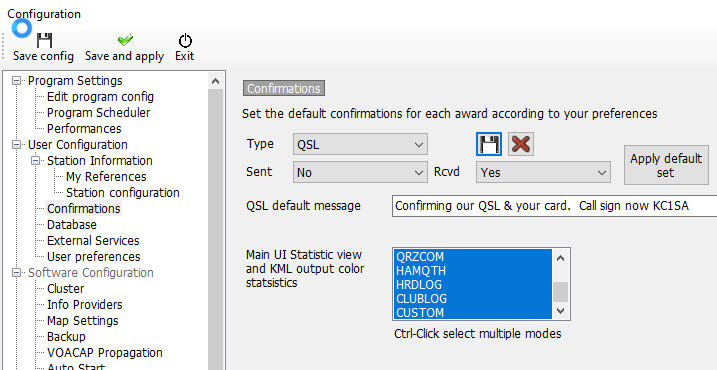Click the Exit power icon
717x370 pixels.
coord(185,41)
